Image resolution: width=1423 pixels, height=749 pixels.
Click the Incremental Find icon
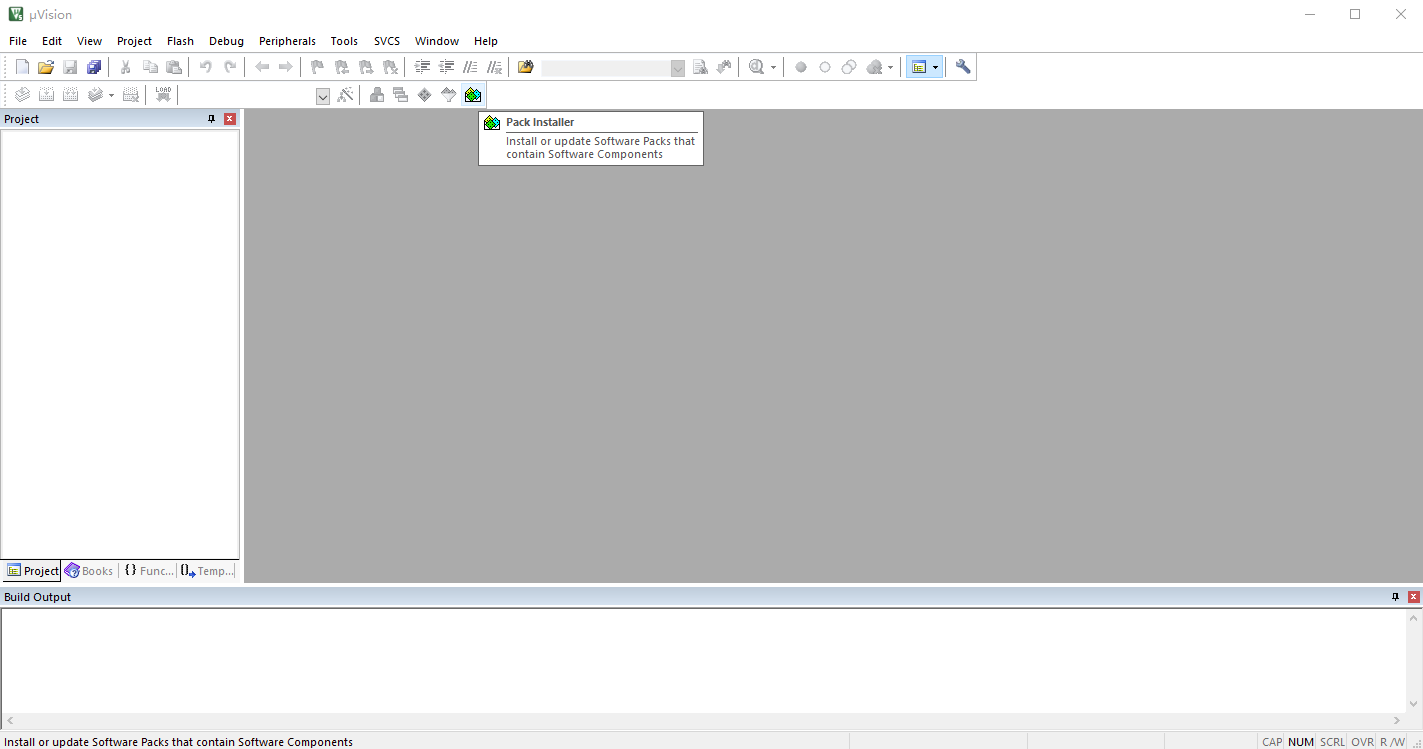(x=724, y=67)
